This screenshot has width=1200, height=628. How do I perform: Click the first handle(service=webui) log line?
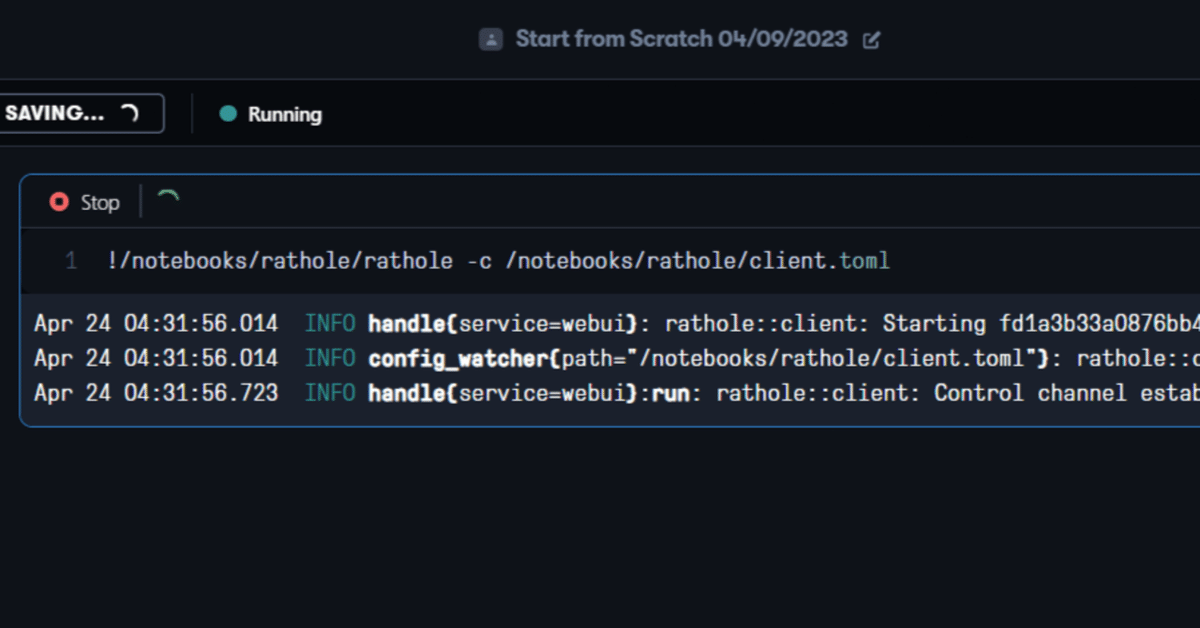617,324
